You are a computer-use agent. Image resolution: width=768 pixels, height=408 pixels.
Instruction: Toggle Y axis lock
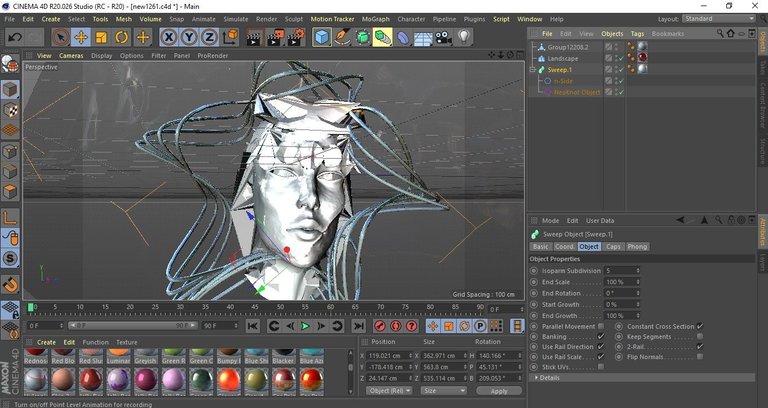click(189, 37)
